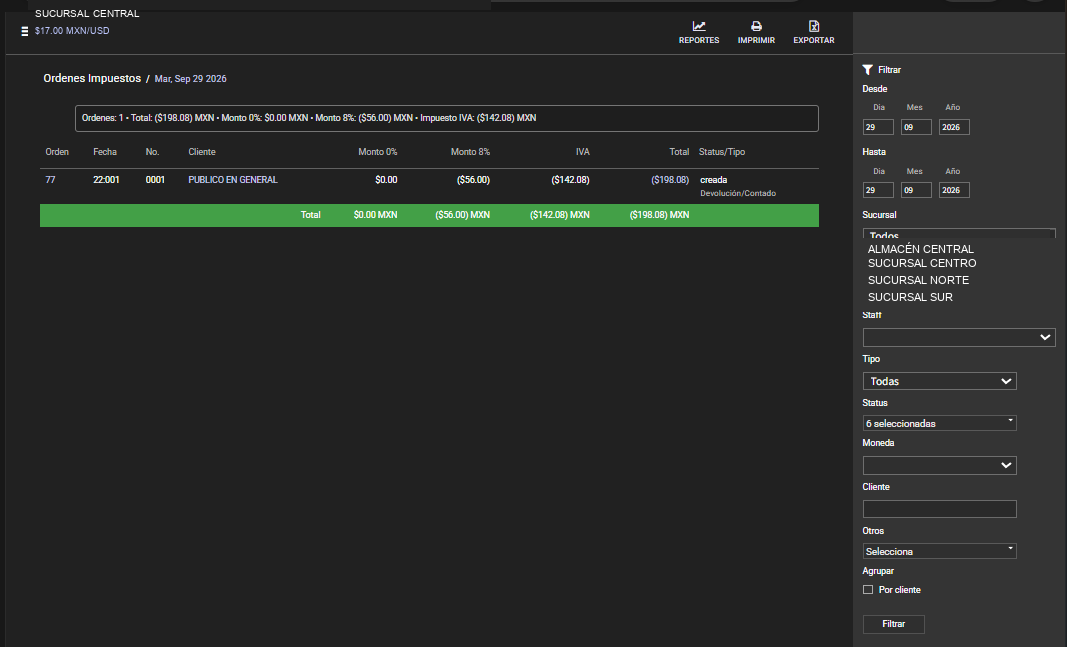Click the Devolución/Contado type text
1067x647 pixels.
pos(738,193)
